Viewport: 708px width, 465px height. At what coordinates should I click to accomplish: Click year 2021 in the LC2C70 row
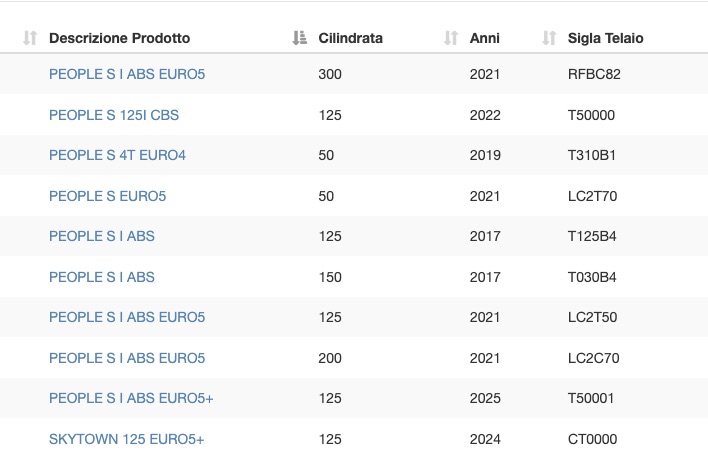coord(485,358)
